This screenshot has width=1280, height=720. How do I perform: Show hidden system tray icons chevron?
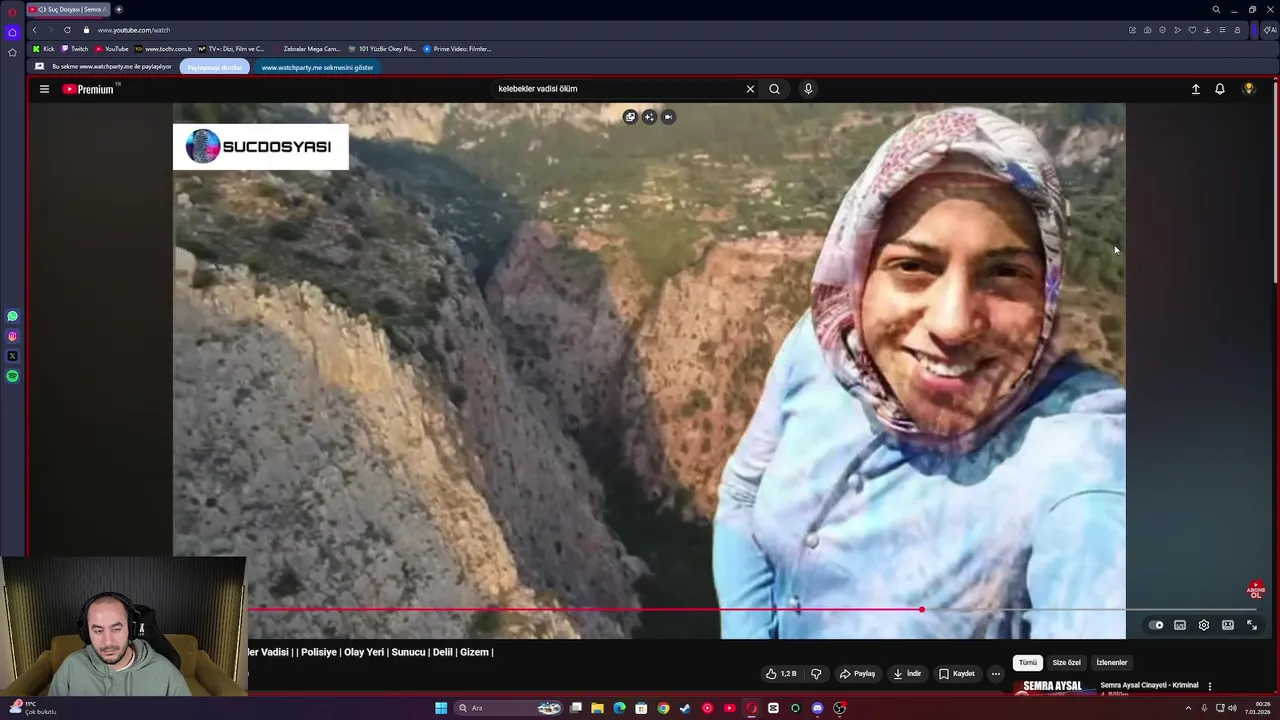coord(1188,708)
